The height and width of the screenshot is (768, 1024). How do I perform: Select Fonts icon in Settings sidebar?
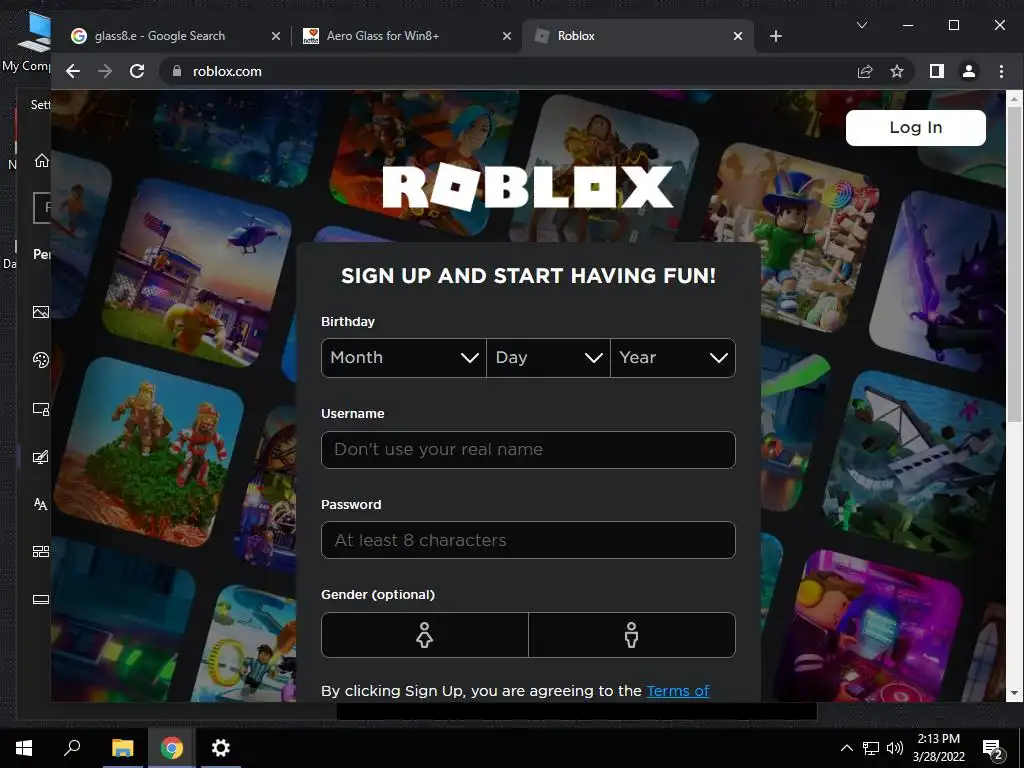tap(40, 504)
